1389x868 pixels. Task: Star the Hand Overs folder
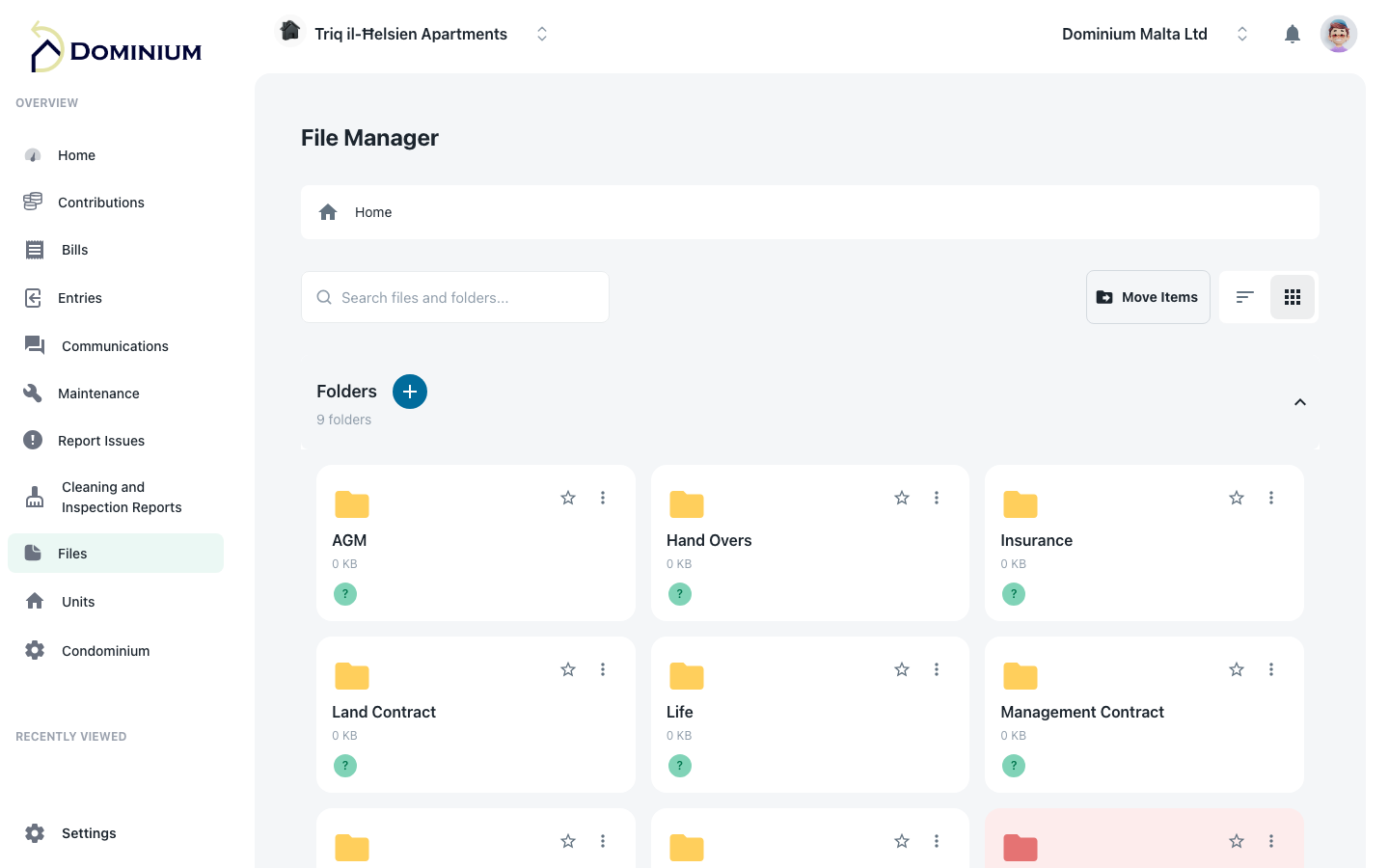click(902, 498)
